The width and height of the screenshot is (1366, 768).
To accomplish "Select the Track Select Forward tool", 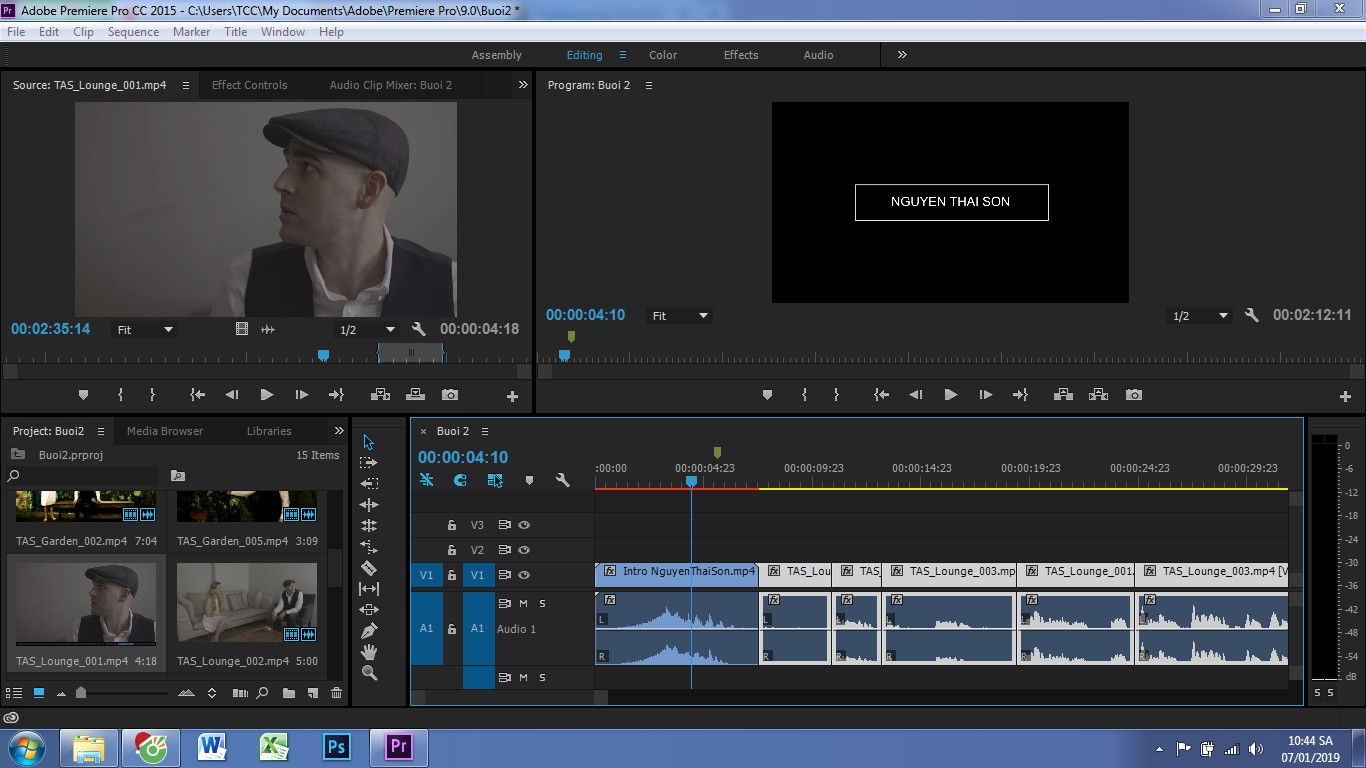I will [368, 463].
